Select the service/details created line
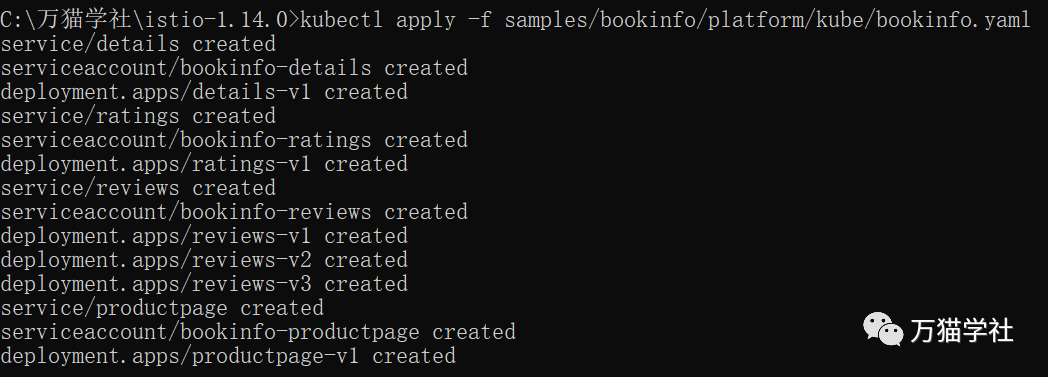Viewport: 1048px width, 377px height. pyautogui.click(x=138, y=44)
